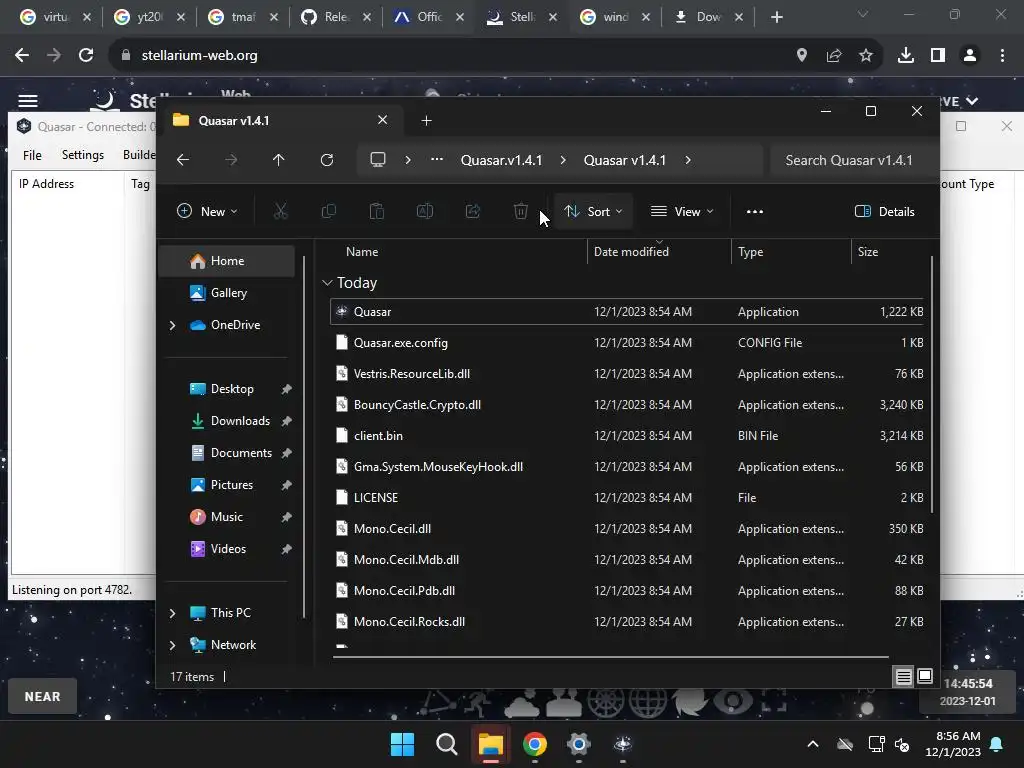
Task: Select Gallery in navigation pane
Action: coord(227,293)
